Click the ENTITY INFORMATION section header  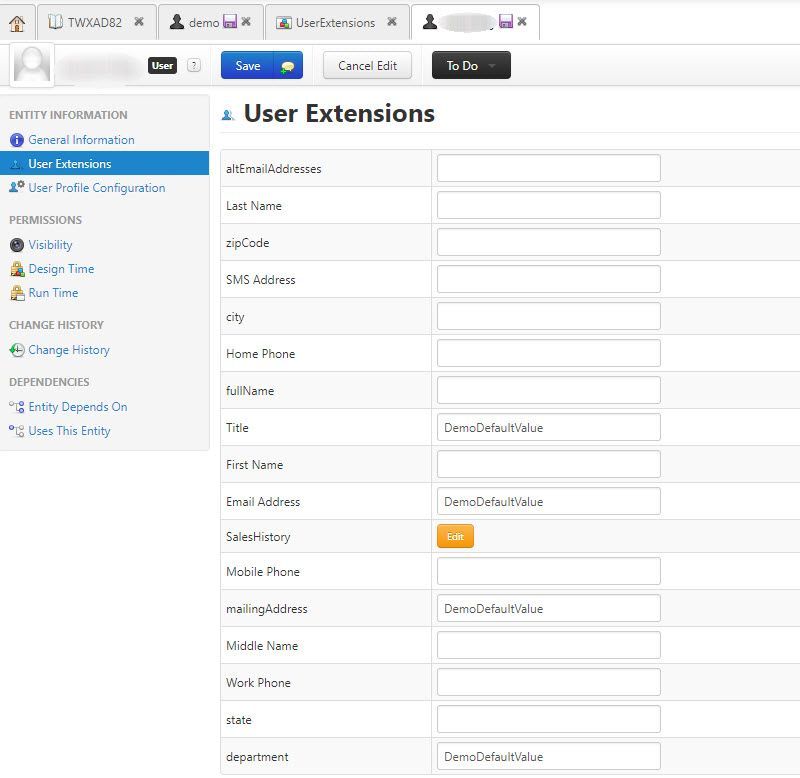[x=68, y=115]
